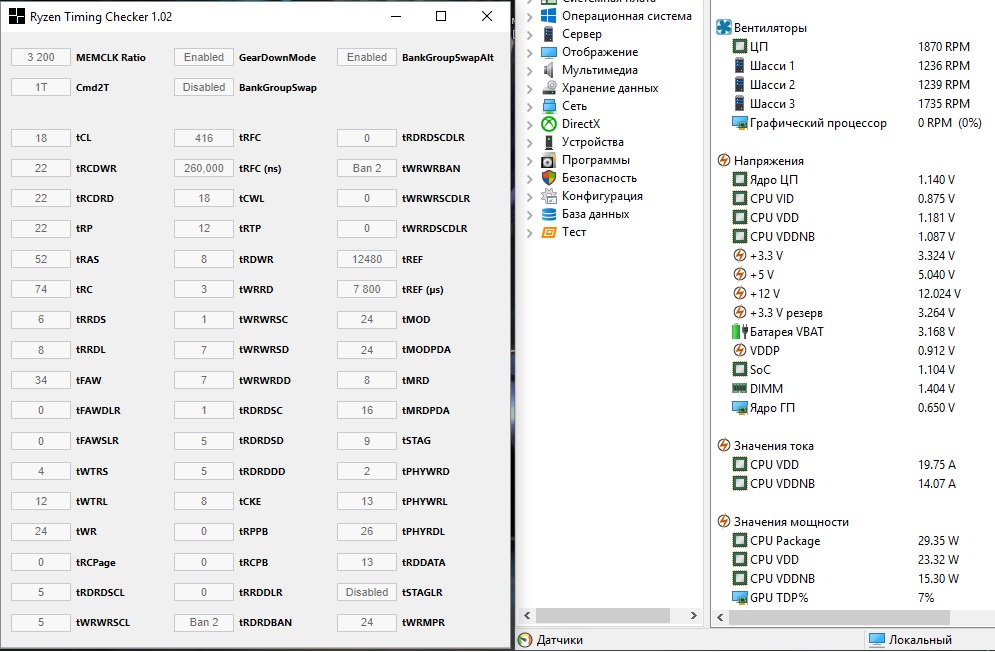Image resolution: width=995 pixels, height=652 pixels.
Task: Click the CPU Package power value 29.35 W
Action: 938,541
